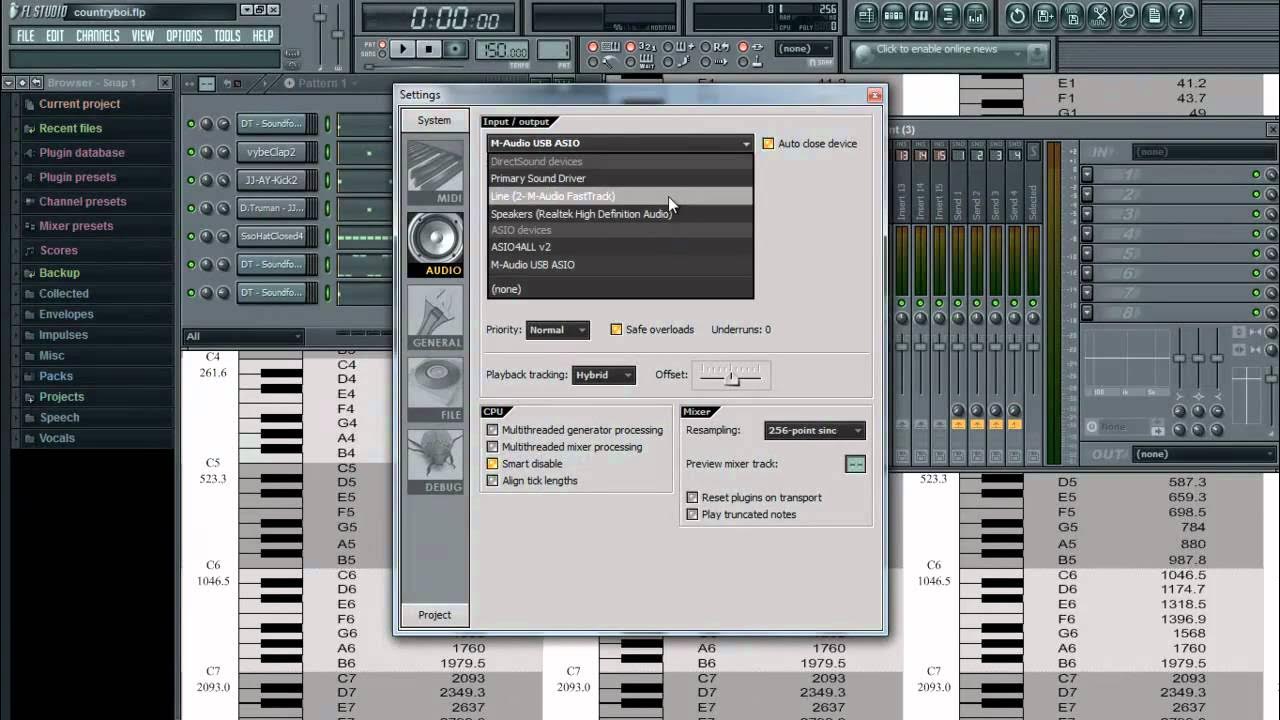Click the Save new version icon
The width and height of the screenshot is (1280, 720).
pyautogui.click(x=1045, y=15)
